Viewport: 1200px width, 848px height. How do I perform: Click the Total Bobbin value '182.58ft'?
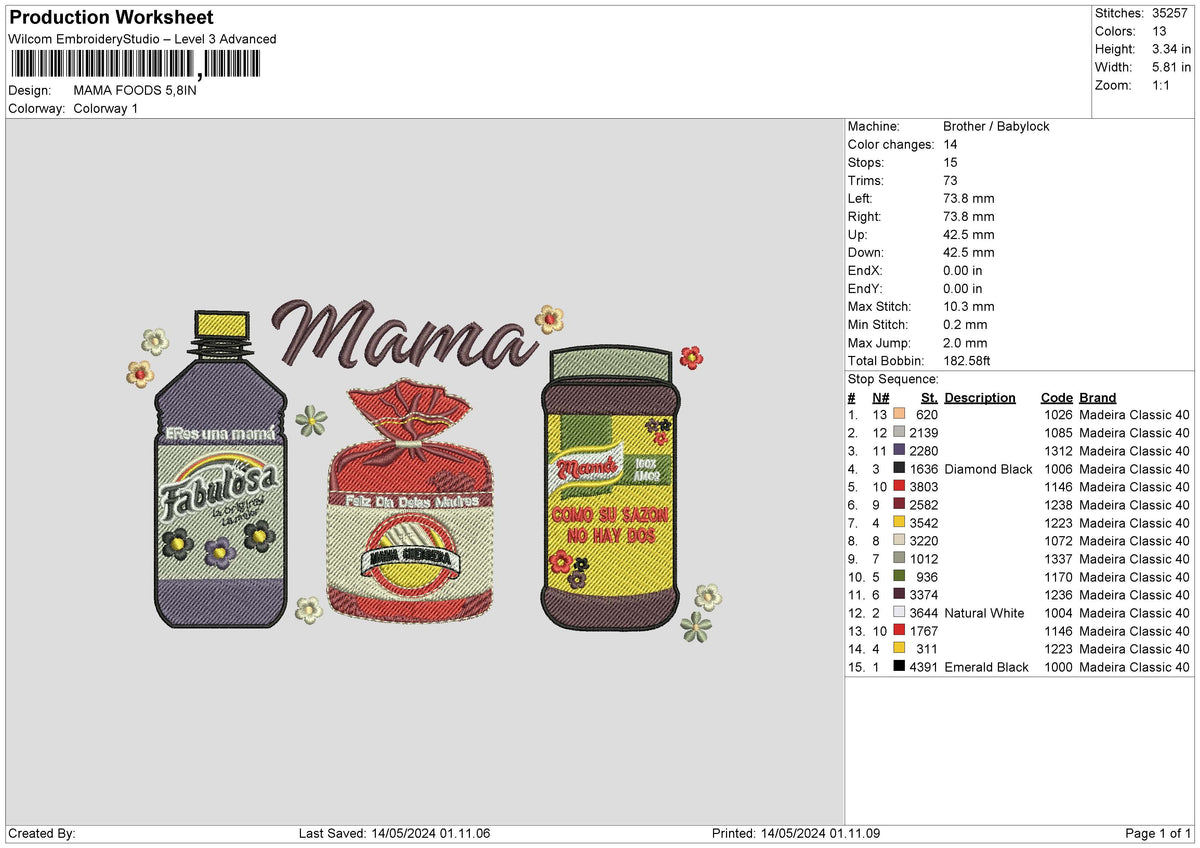(x=968, y=361)
